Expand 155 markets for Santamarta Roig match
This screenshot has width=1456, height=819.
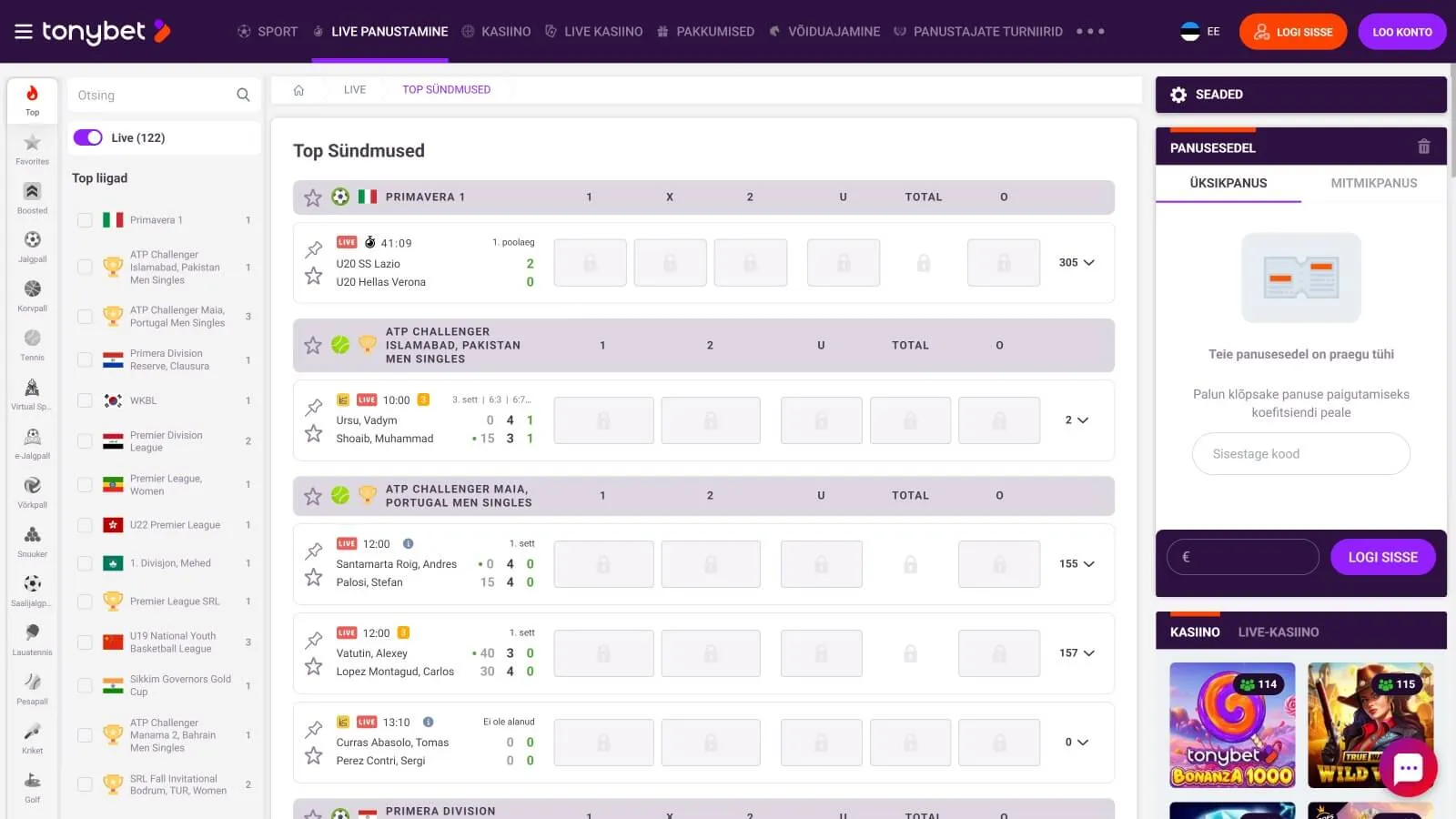(x=1077, y=564)
